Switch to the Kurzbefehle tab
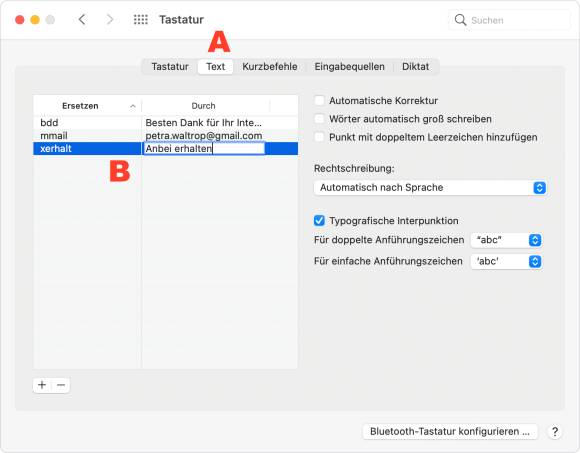580x453 pixels. (270, 67)
